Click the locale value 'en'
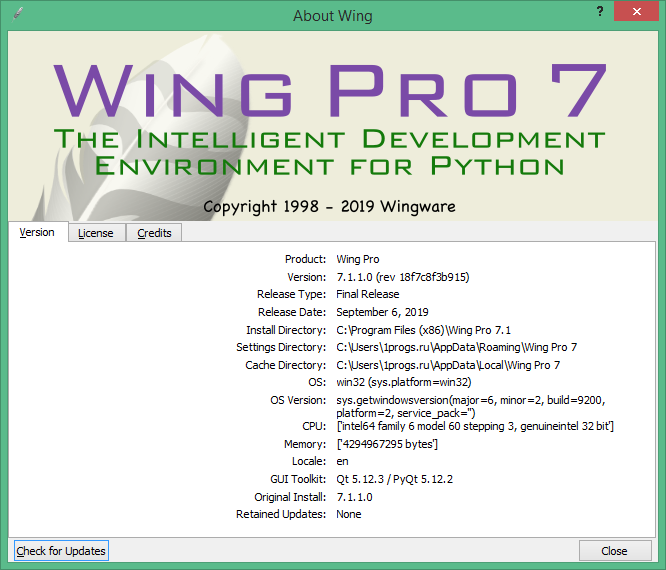 pyautogui.click(x=342, y=461)
